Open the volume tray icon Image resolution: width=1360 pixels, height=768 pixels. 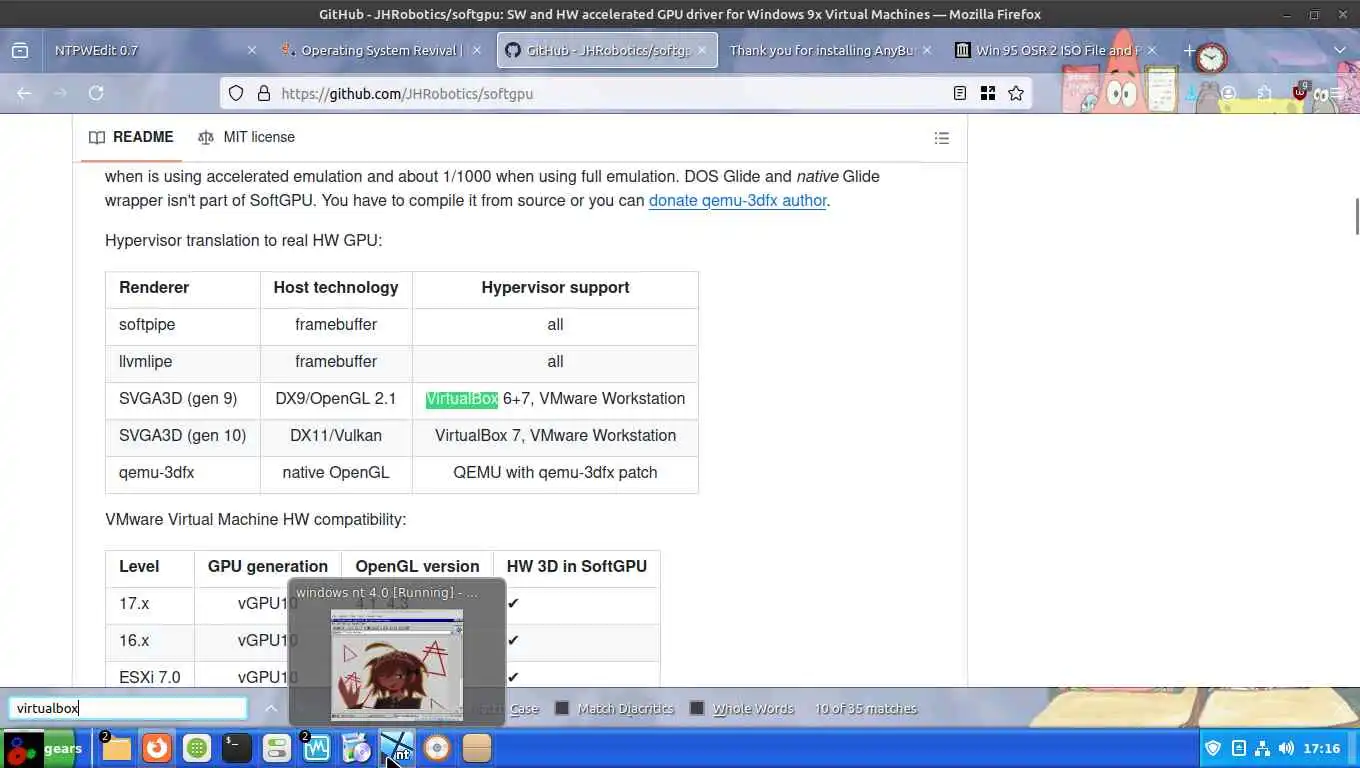tap(1286, 748)
